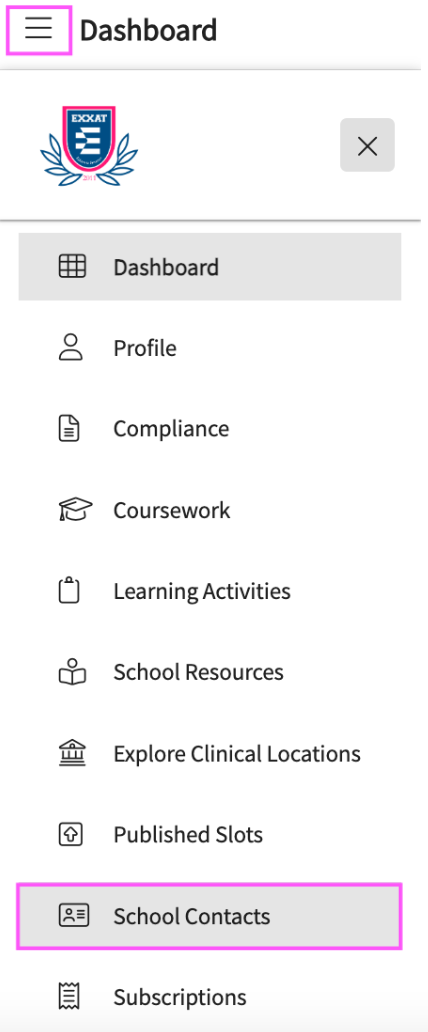Click the Published Slots upload icon

click(70, 835)
